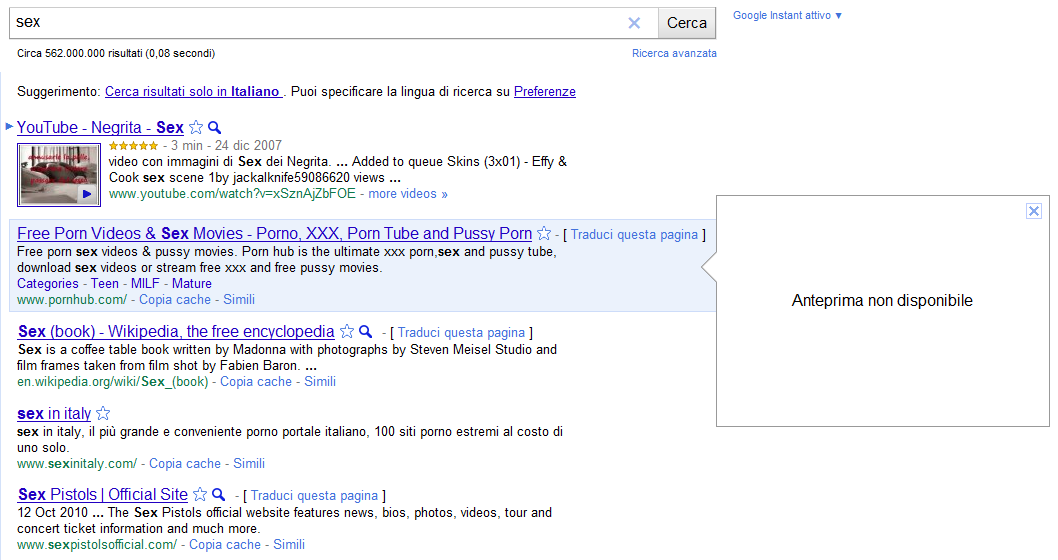1058x560 pixels.
Task: Star the Free Porn Videos result
Action: [x=544, y=233]
